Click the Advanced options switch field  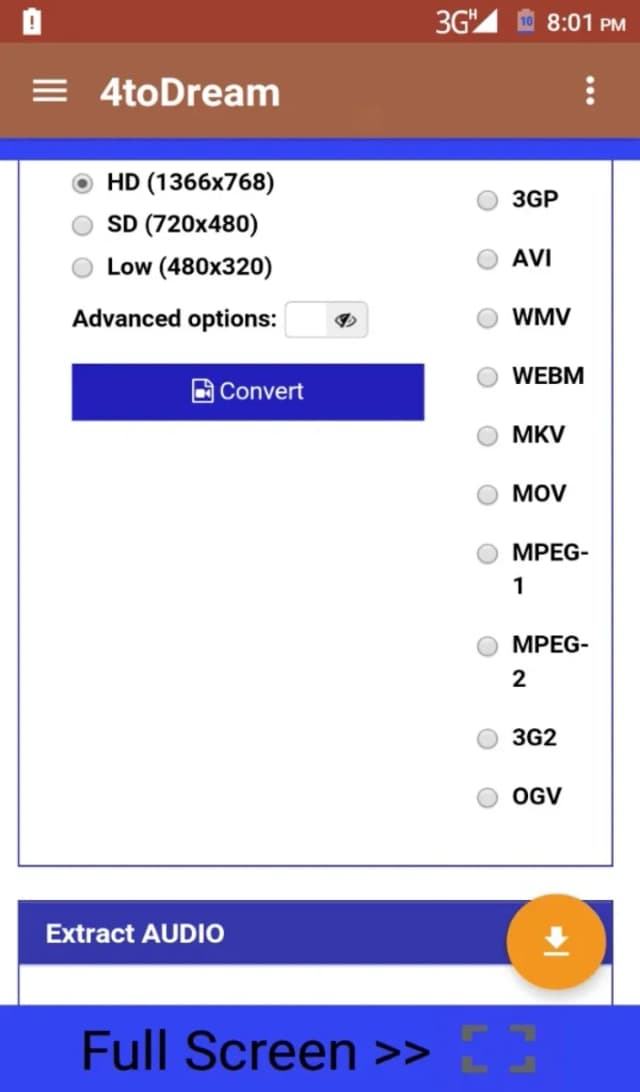326,320
